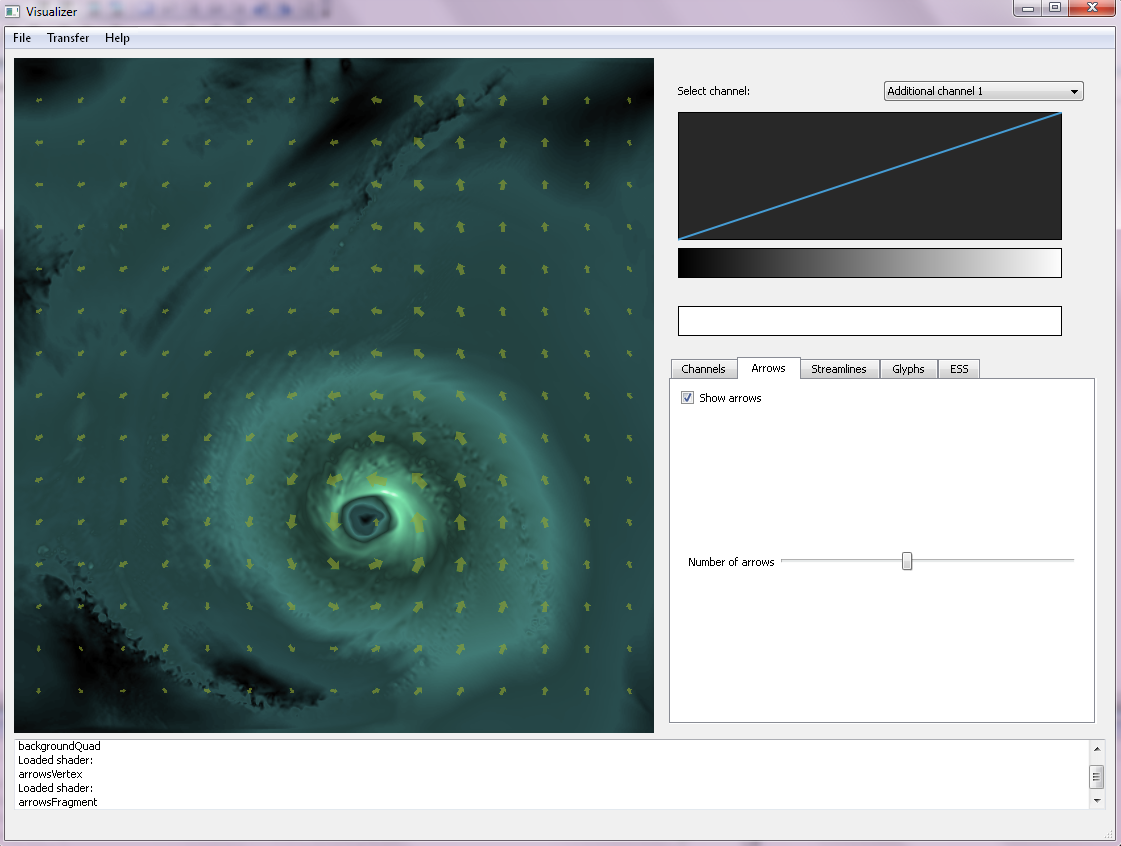Viewport: 1121px width, 846px height.
Task: Open the Glyphs tab
Action: 908,369
